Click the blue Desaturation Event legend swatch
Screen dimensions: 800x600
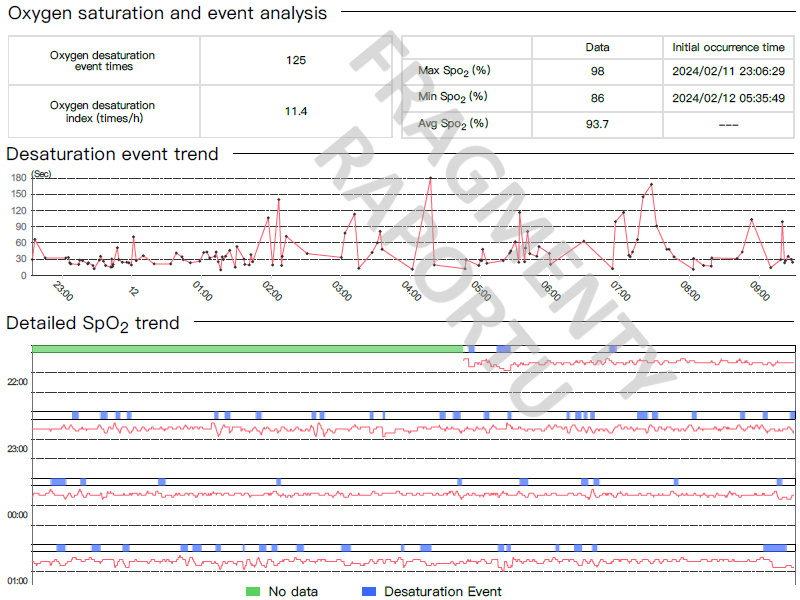click(x=367, y=591)
